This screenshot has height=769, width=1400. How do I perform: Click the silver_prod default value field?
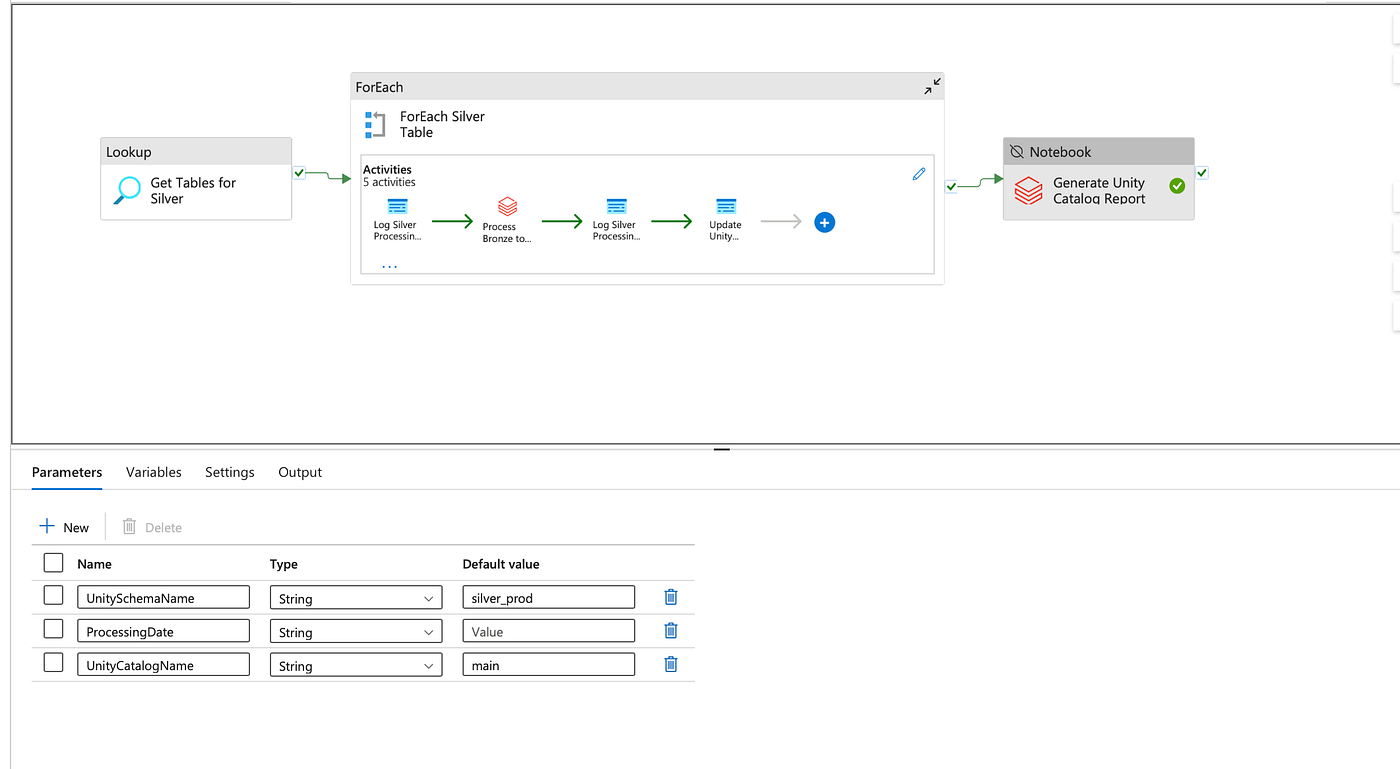click(548, 597)
